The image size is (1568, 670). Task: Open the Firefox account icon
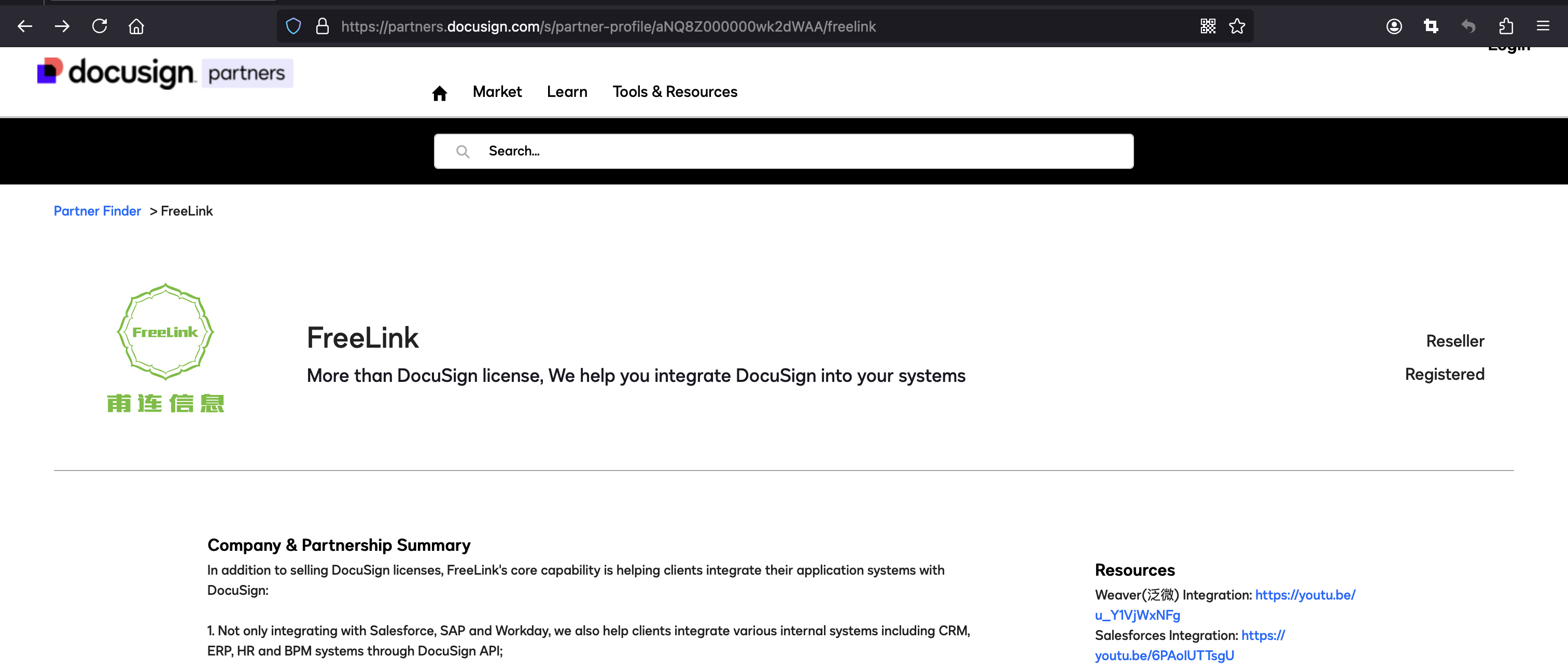click(1394, 26)
